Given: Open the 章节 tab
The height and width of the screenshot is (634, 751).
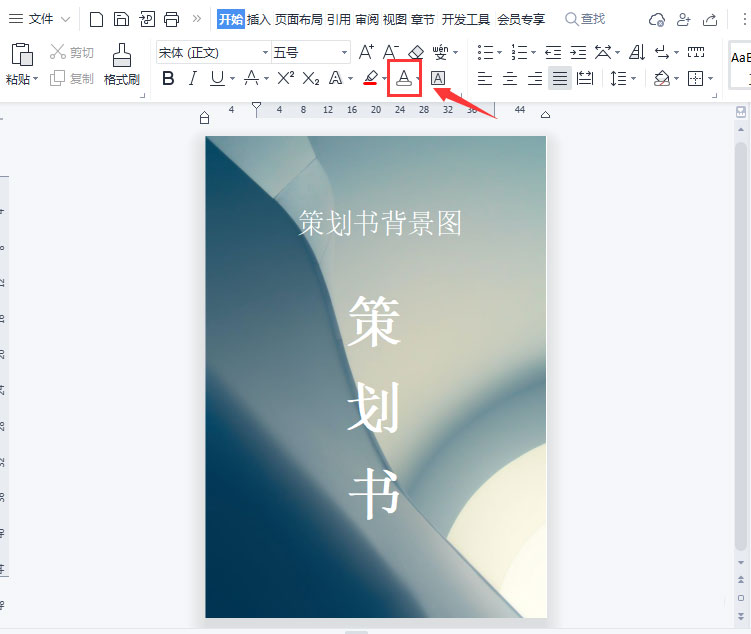Looking at the screenshot, I should [x=422, y=19].
